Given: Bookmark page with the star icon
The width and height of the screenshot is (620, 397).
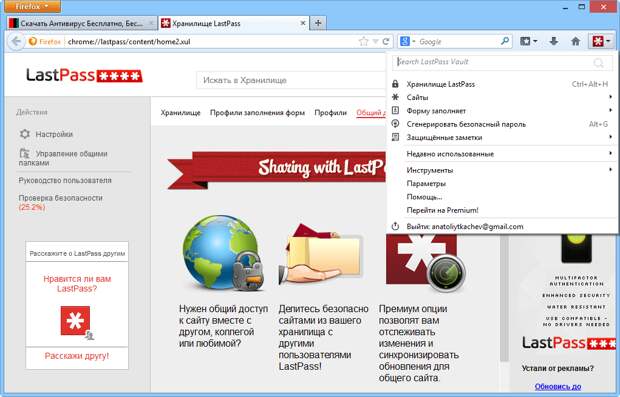Looking at the screenshot, I should point(363,42).
